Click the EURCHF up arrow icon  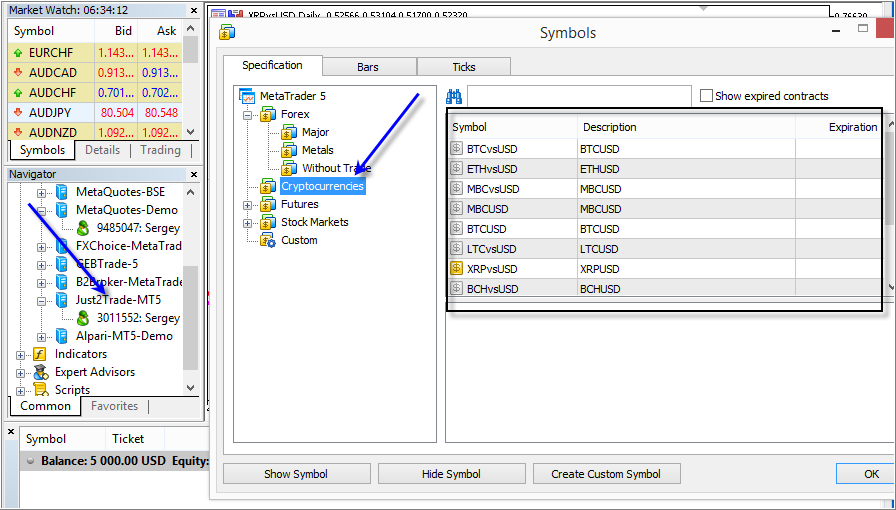point(18,53)
